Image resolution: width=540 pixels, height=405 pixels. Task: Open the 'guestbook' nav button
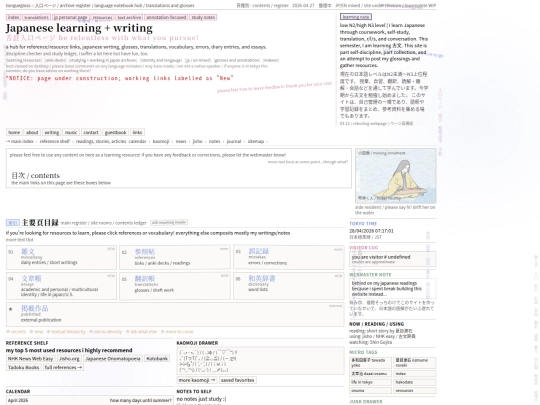pyautogui.click(x=115, y=132)
